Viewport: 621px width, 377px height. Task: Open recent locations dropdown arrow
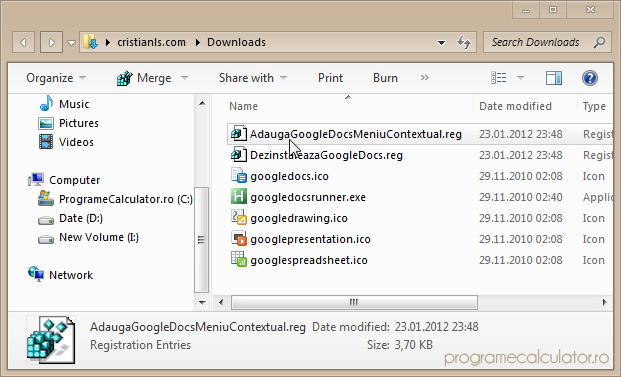tap(71, 42)
